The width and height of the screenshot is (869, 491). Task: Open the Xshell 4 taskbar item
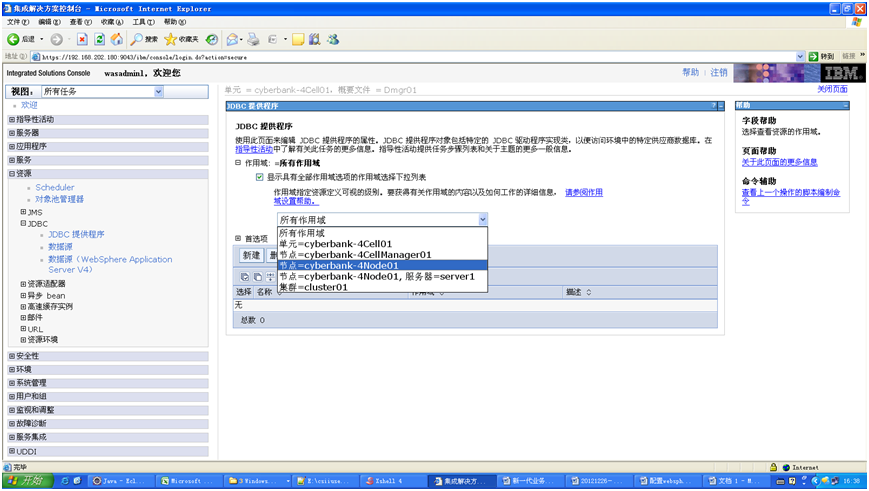[x=393, y=480]
